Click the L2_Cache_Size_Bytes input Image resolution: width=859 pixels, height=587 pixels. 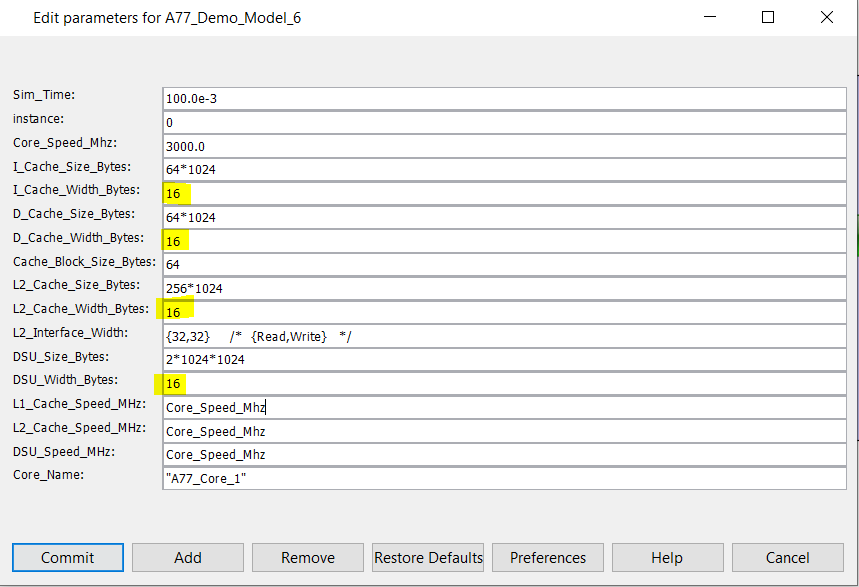(505, 289)
